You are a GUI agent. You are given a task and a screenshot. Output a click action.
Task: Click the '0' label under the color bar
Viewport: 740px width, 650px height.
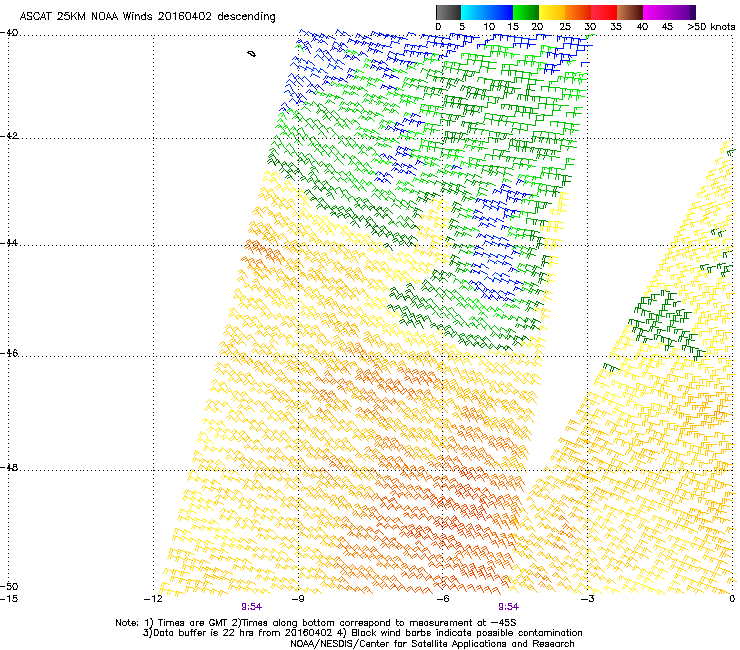438,27
